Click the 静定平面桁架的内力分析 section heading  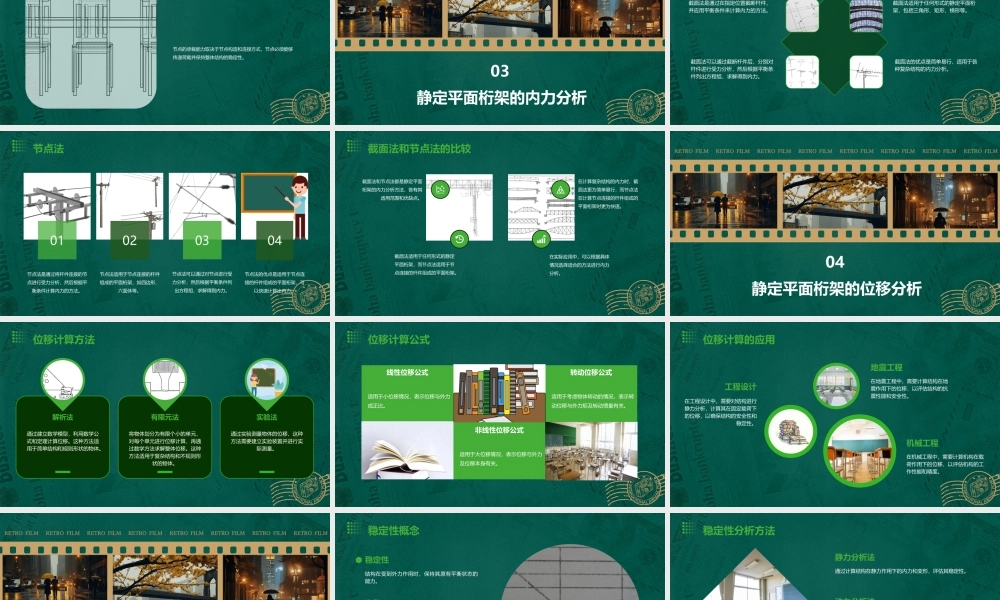(501, 98)
